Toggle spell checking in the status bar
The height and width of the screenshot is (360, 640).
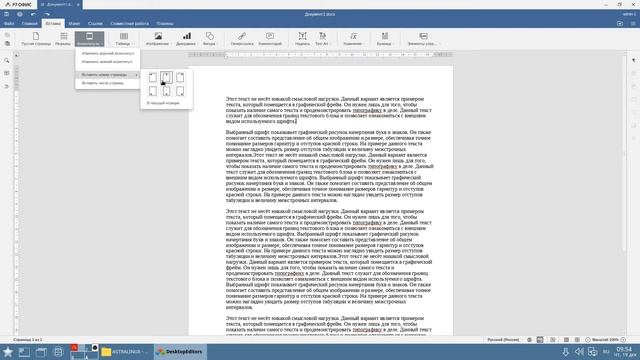tap(529, 340)
